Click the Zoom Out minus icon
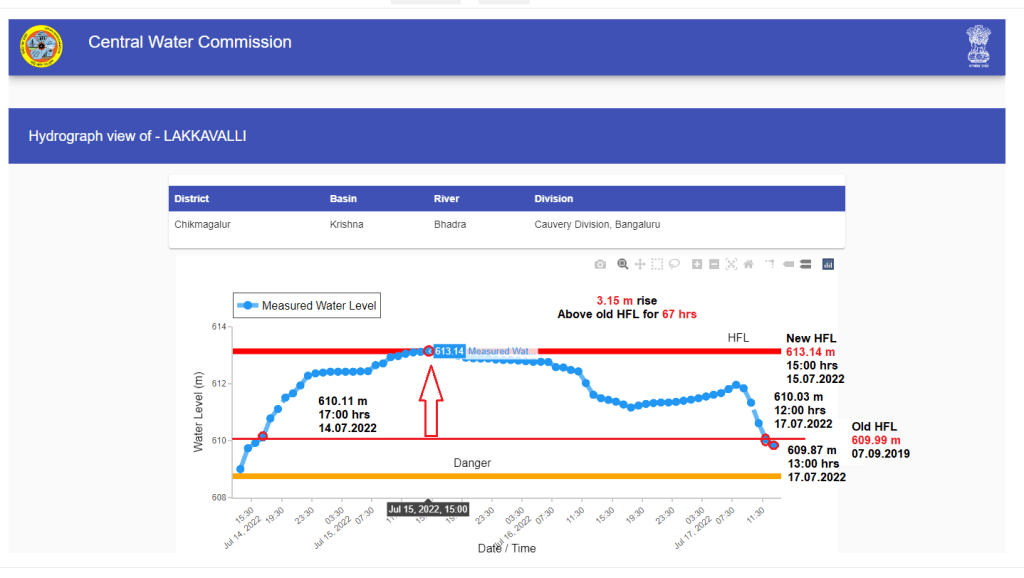1024x578 pixels. [714, 264]
